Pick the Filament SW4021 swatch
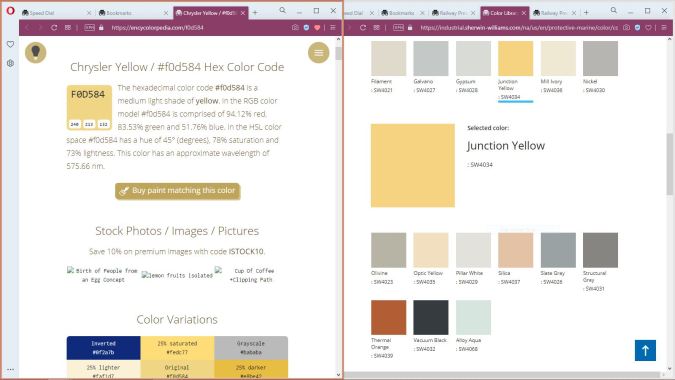 click(388, 59)
